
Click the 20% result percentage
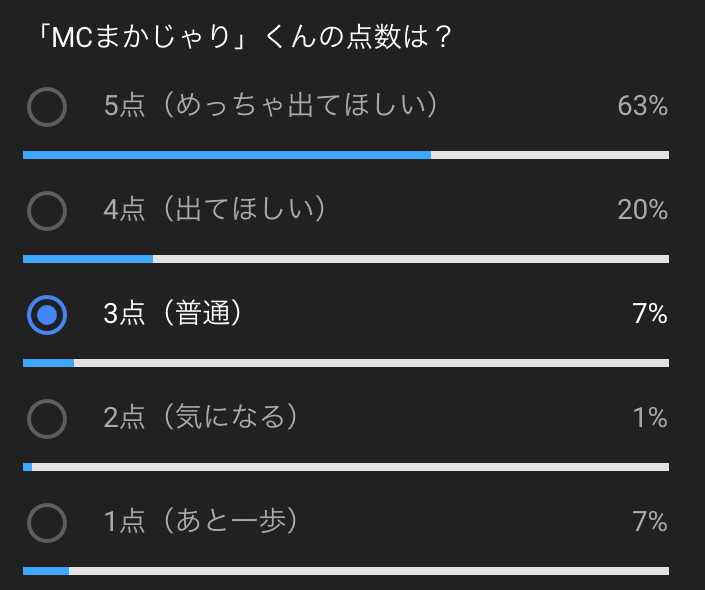point(643,210)
